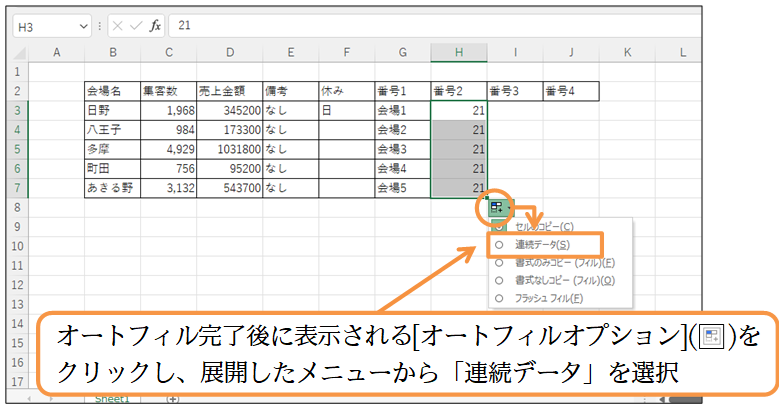Click the 八王子 cell

click(x=113, y=130)
